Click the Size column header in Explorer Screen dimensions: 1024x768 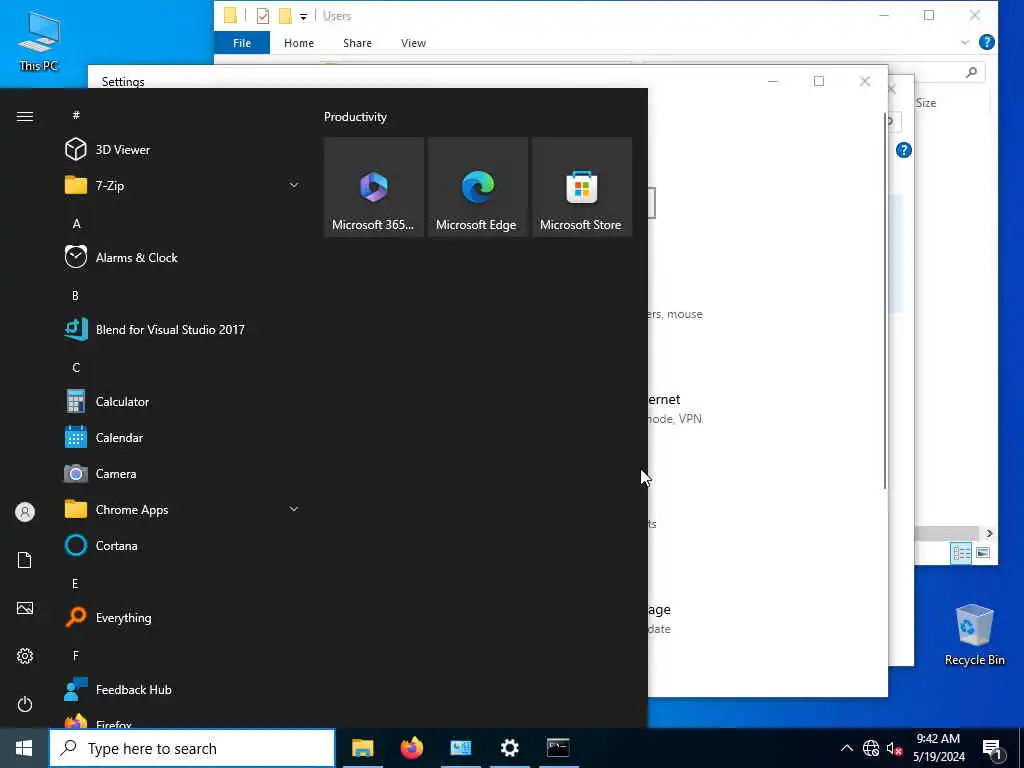925,103
